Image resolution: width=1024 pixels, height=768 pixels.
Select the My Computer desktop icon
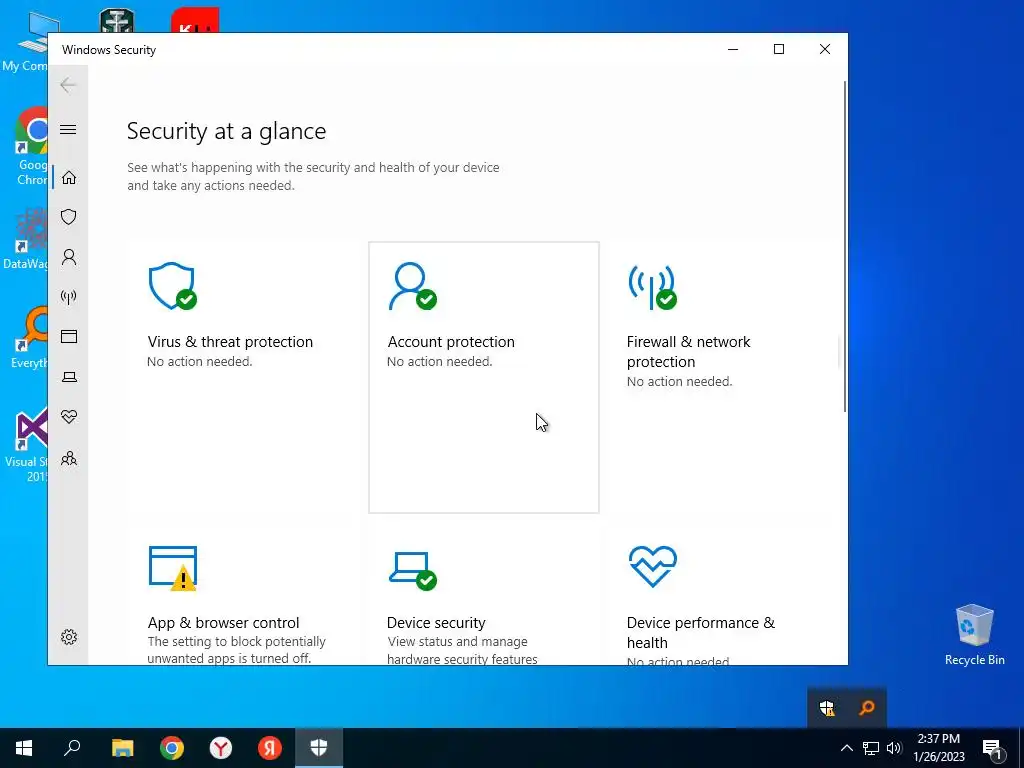pyautogui.click(x=26, y=42)
